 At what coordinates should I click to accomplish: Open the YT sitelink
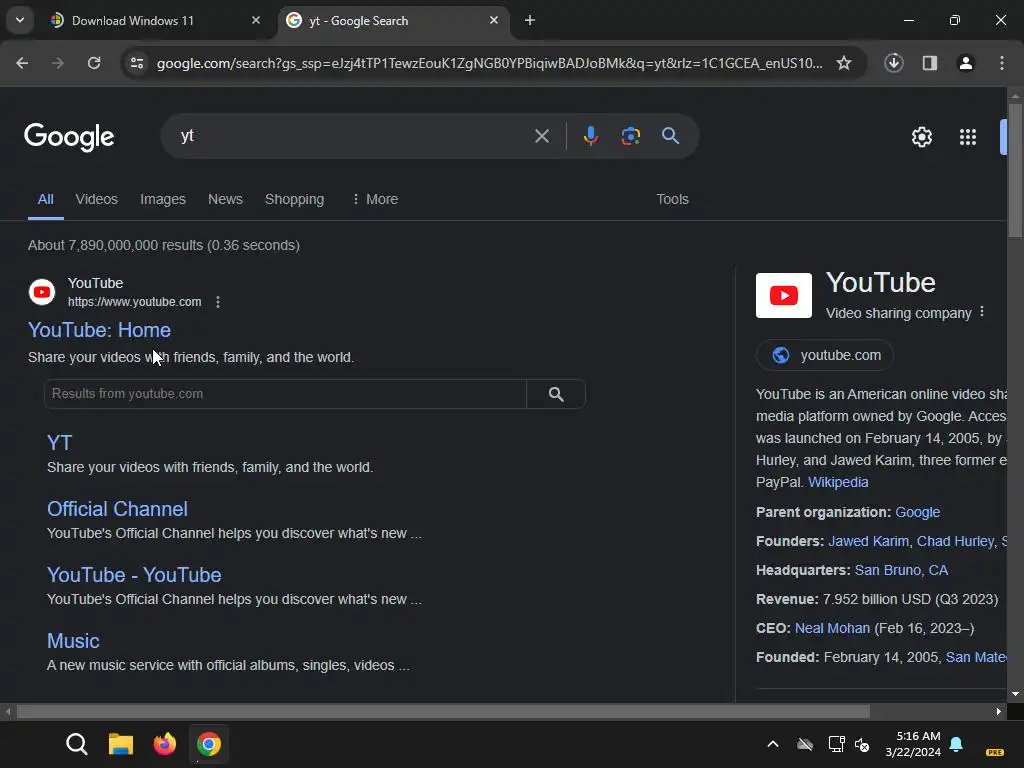tap(59, 443)
